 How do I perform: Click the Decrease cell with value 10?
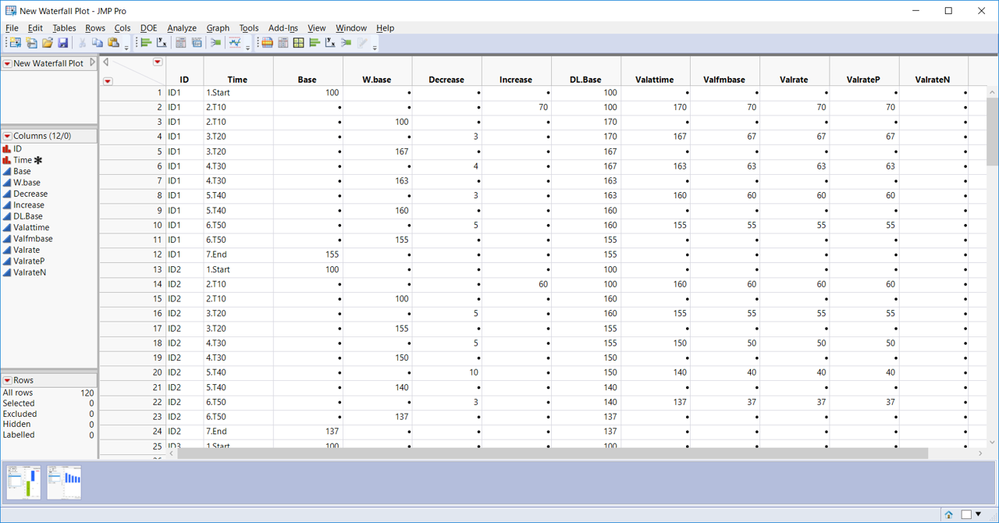click(447, 373)
